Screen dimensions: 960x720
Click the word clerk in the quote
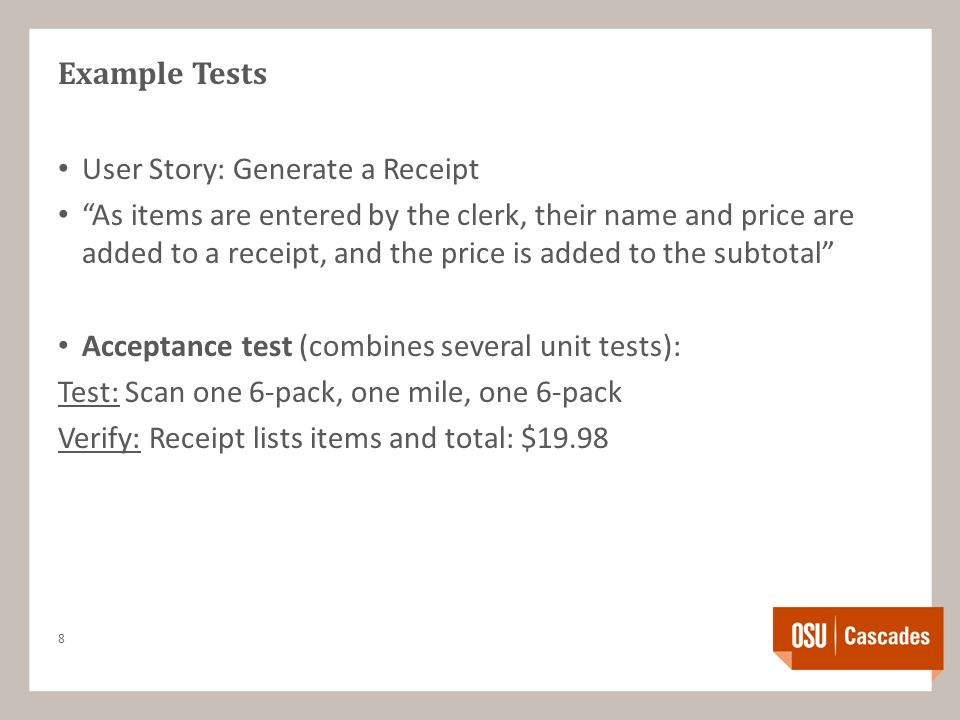(x=491, y=216)
